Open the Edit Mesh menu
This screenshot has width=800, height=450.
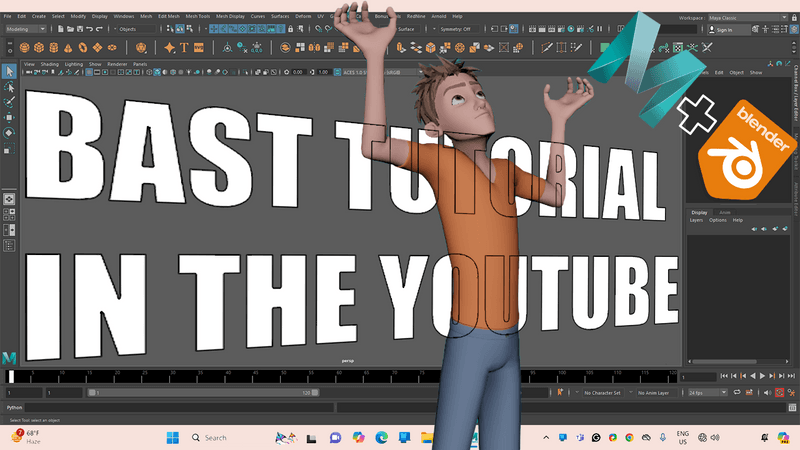[168, 16]
